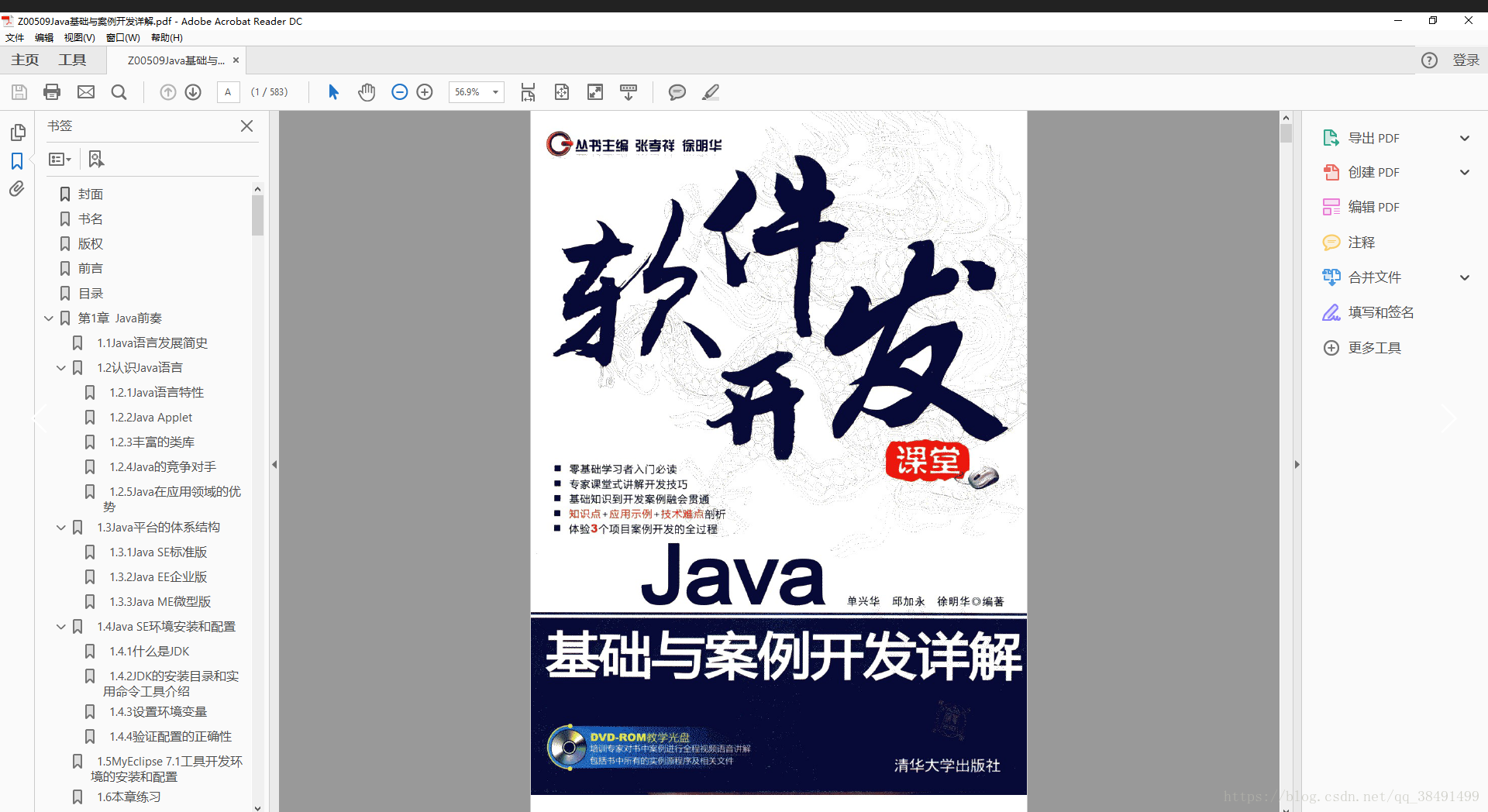Click the document vertical scrollbar thumb
Image resolution: width=1488 pixels, height=812 pixels.
click(x=1286, y=133)
